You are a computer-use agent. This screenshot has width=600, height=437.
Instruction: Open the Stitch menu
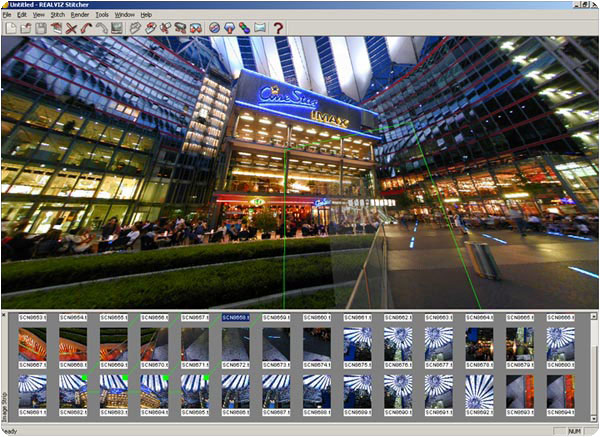coord(58,15)
